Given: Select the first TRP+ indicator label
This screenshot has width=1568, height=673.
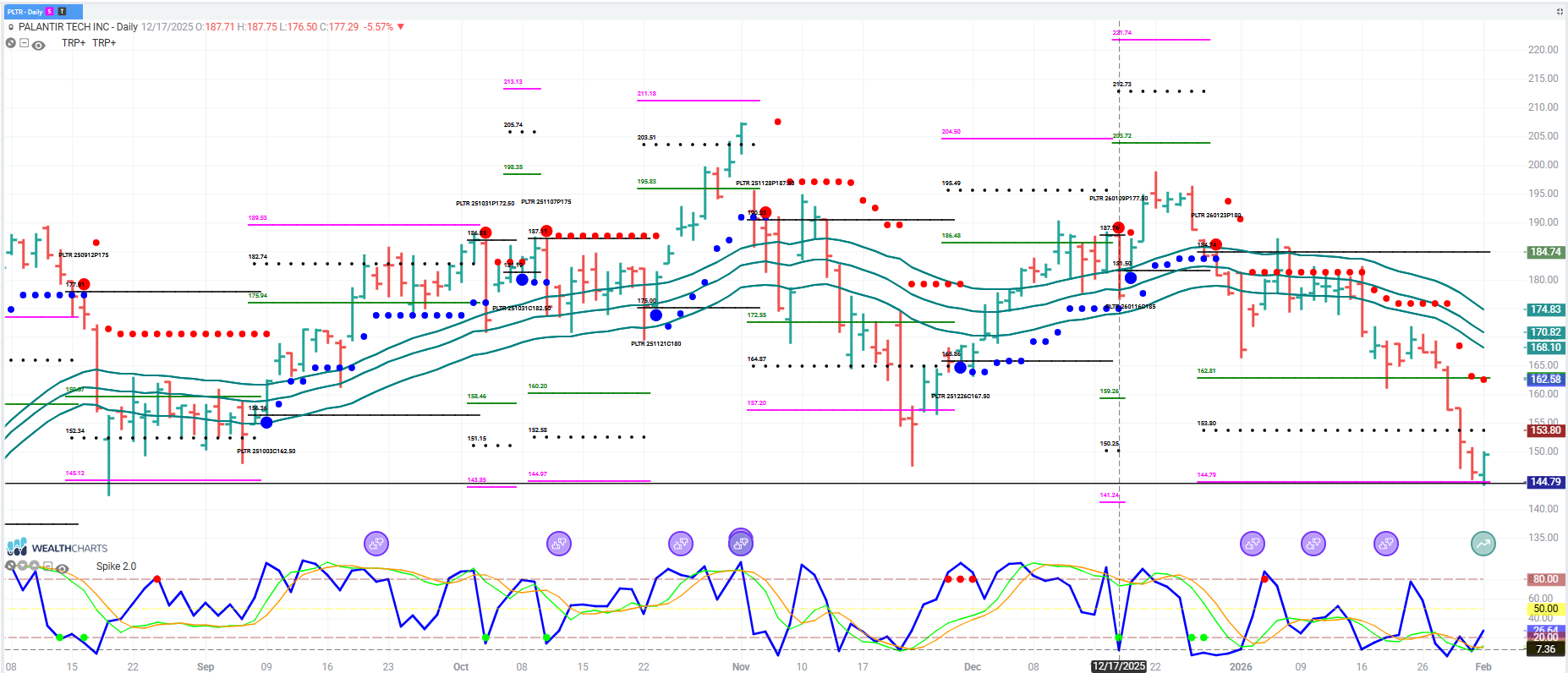Looking at the screenshot, I should 74,43.
